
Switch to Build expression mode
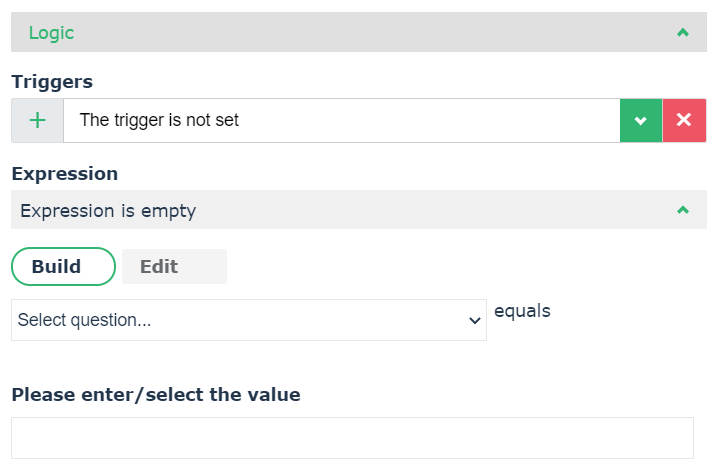(x=63, y=266)
